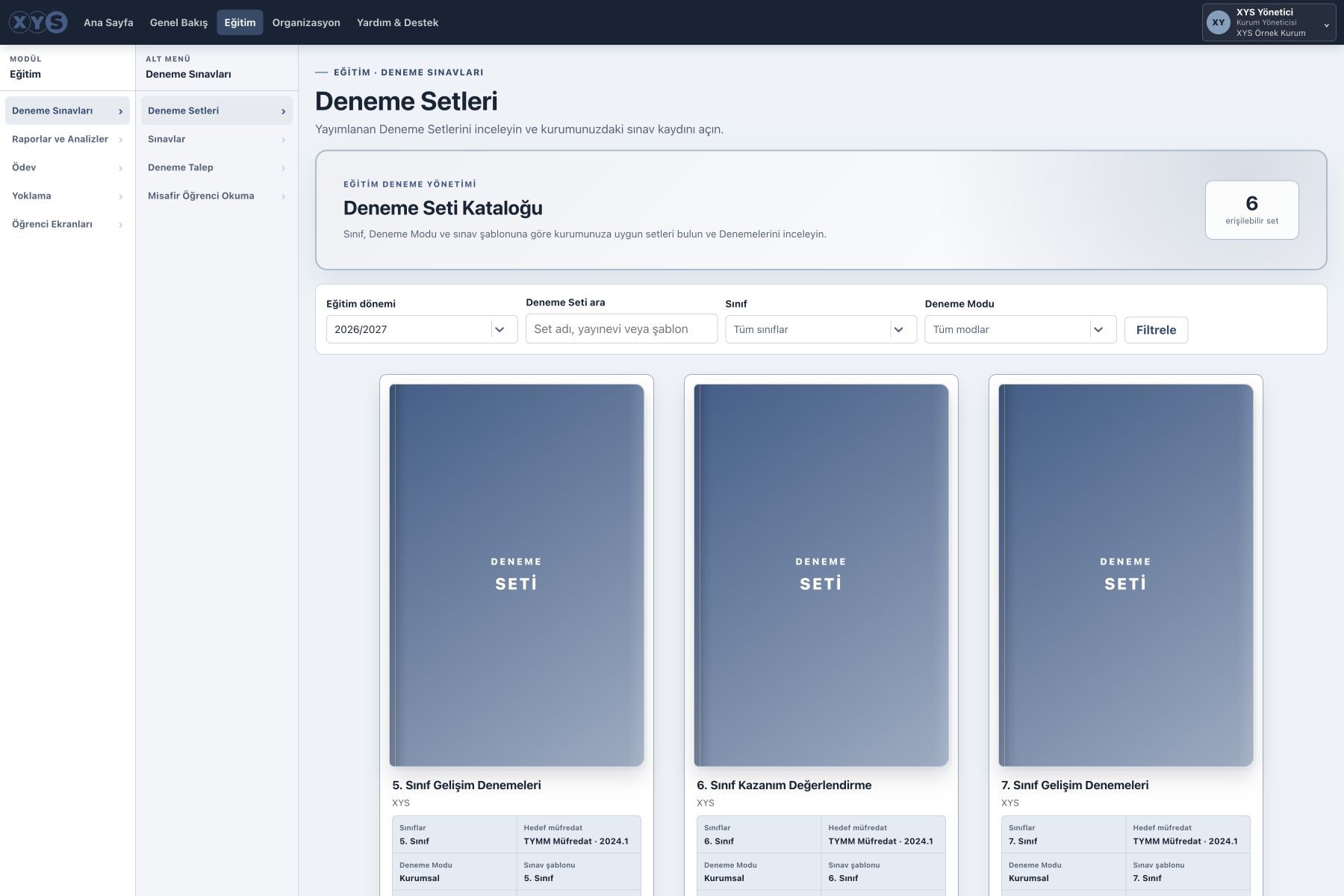Expand the XYS Yönetici account menu arrow

click(1327, 25)
